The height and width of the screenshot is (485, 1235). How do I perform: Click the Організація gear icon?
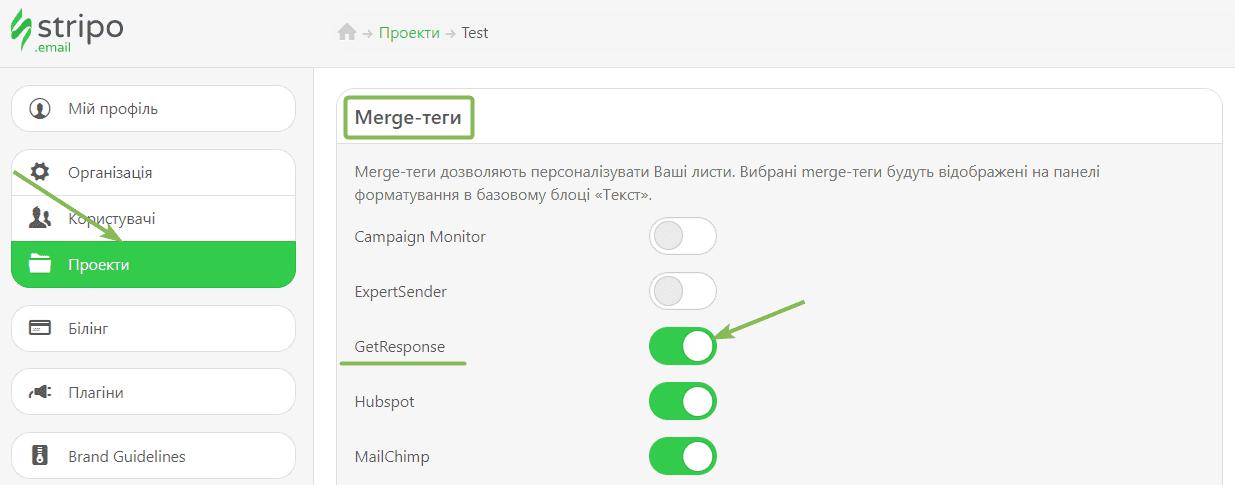[40, 172]
